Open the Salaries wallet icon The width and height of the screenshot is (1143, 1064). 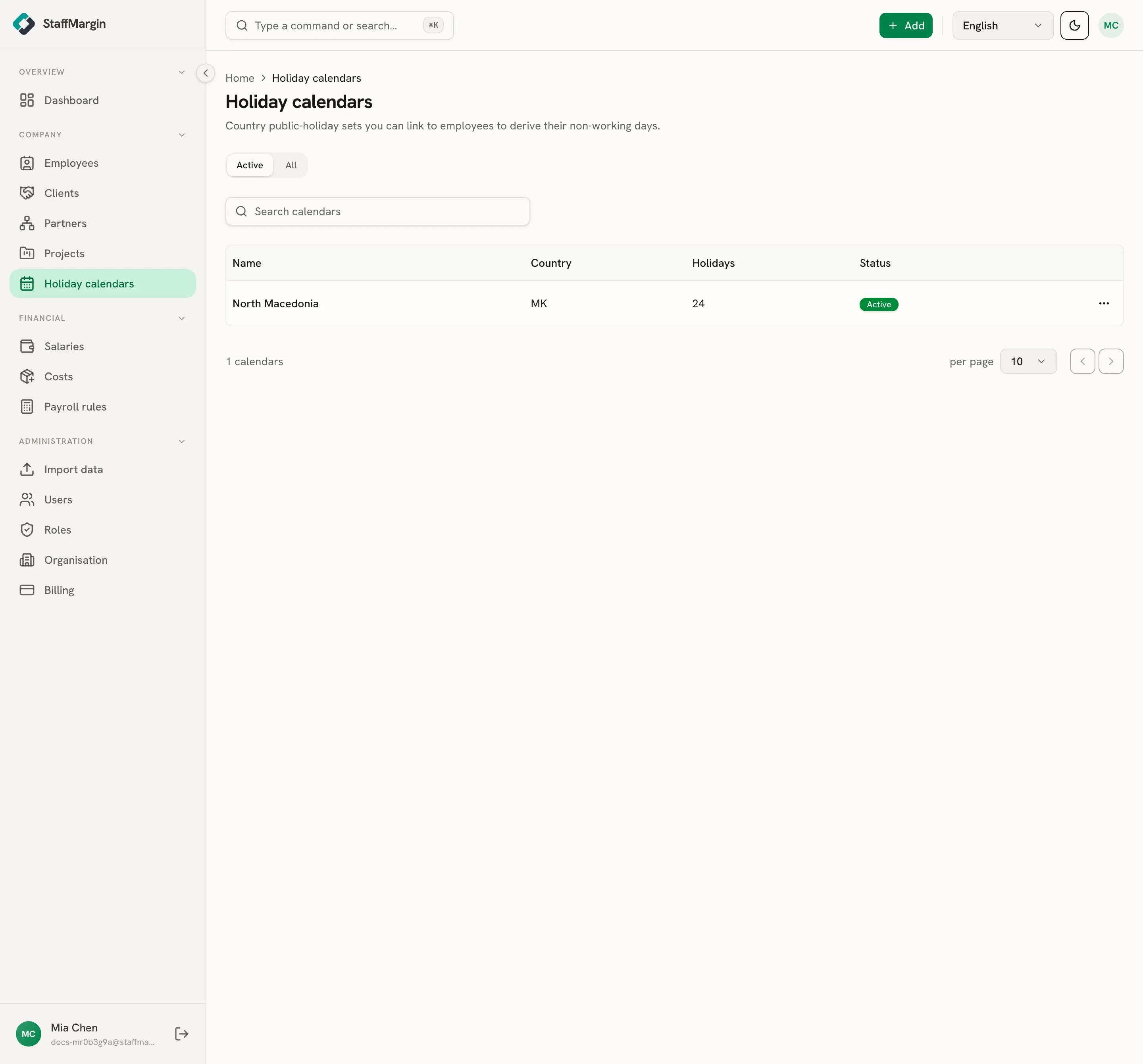point(27,346)
